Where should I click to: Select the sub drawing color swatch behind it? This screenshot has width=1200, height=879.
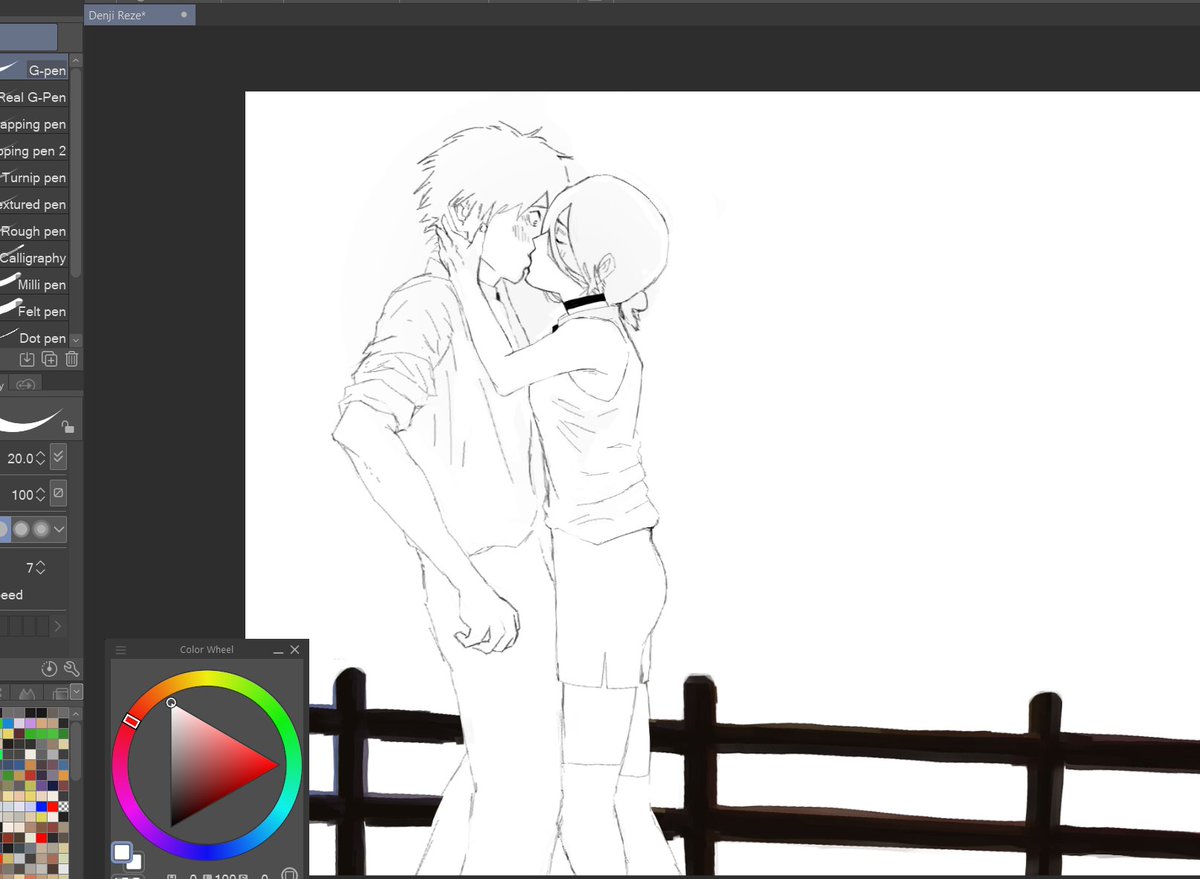click(136, 862)
